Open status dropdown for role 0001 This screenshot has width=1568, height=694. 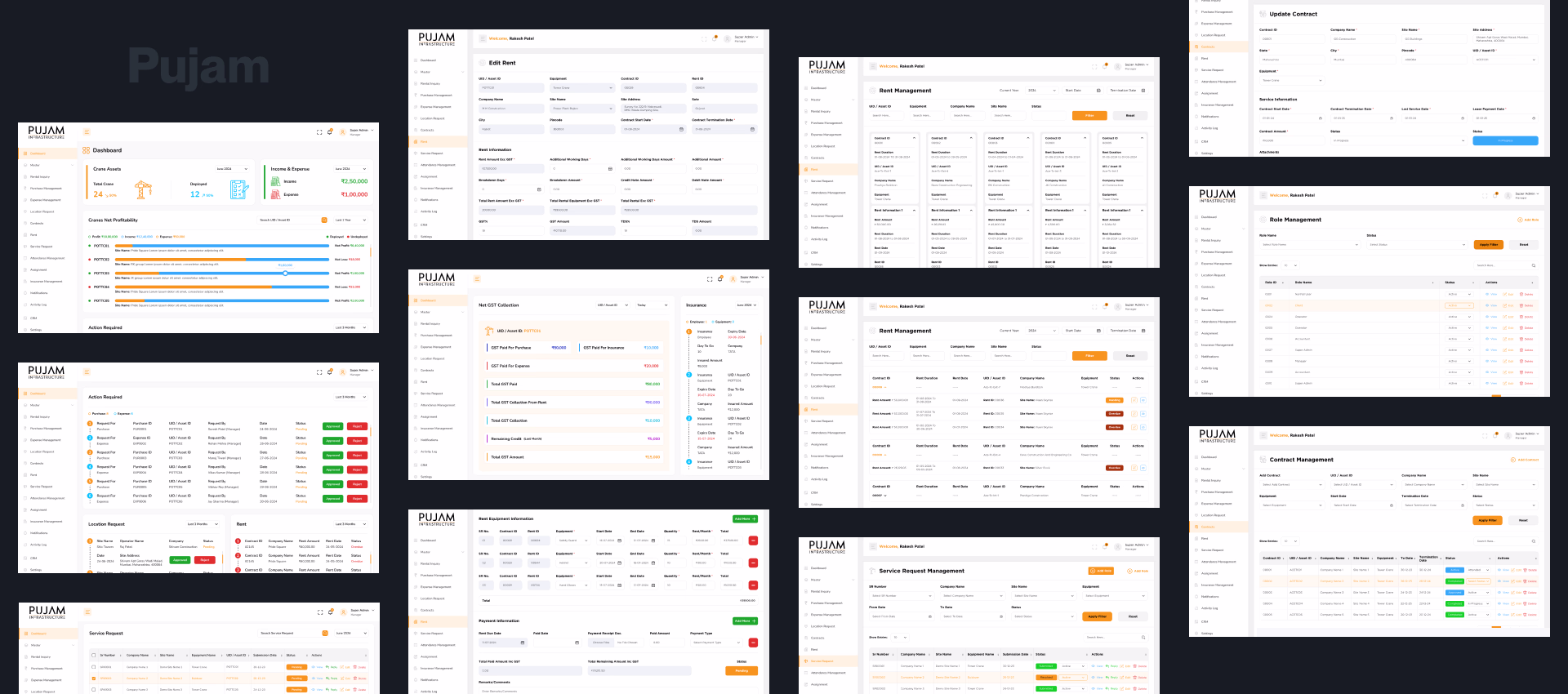(x=1459, y=294)
